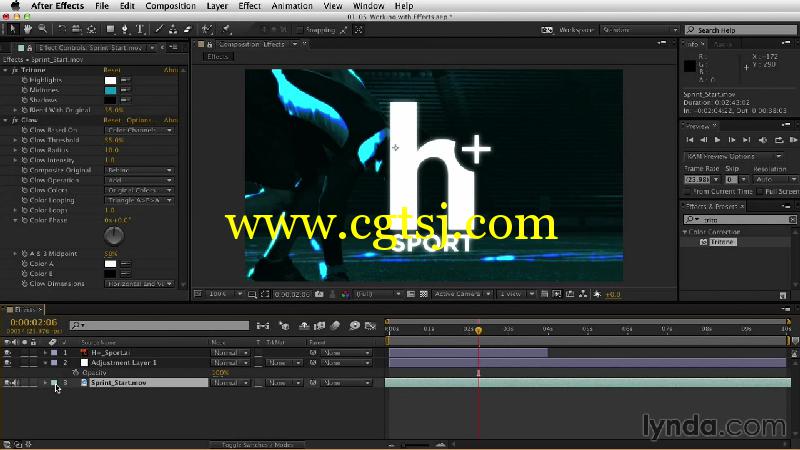Click the Midtones cyan color swatch
The height and width of the screenshot is (450, 800).
click(110, 90)
